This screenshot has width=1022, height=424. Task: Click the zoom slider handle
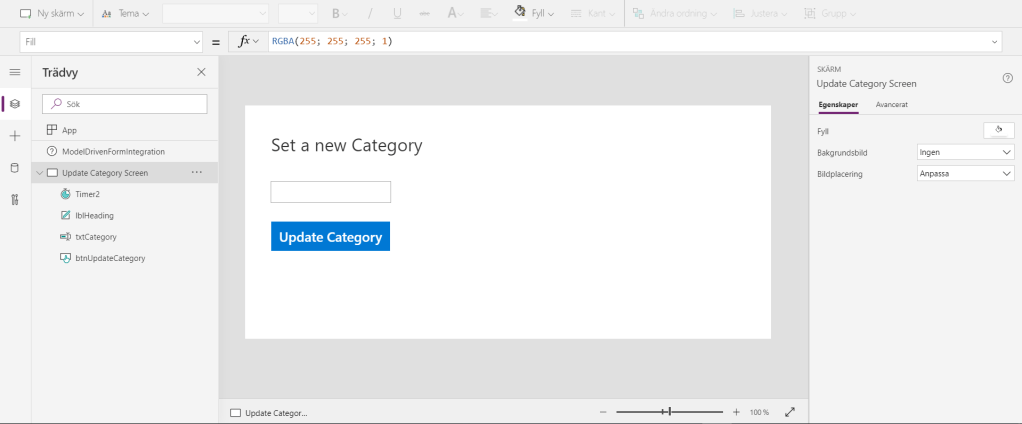tap(669, 411)
